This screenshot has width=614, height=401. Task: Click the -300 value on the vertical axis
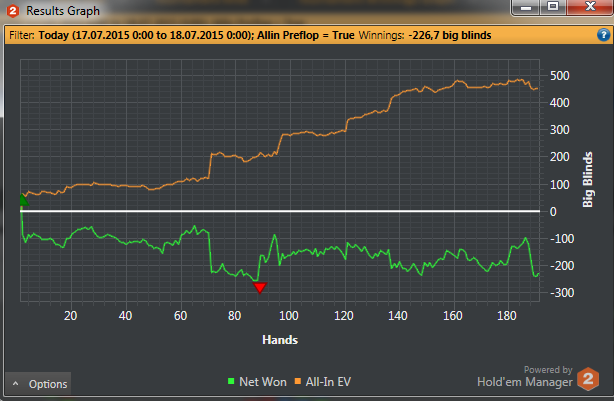562,293
